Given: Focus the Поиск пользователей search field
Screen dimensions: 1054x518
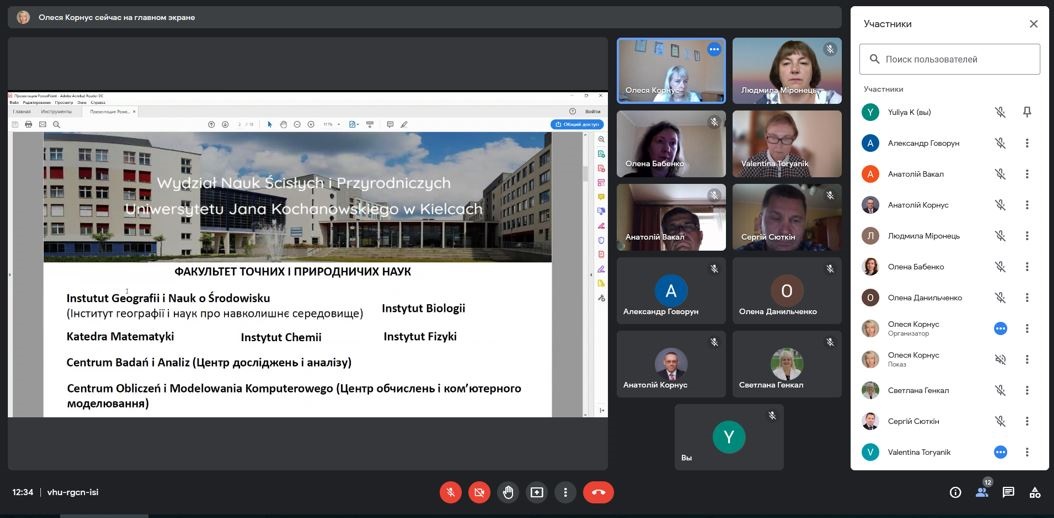Looking at the screenshot, I should click(949, 59).
